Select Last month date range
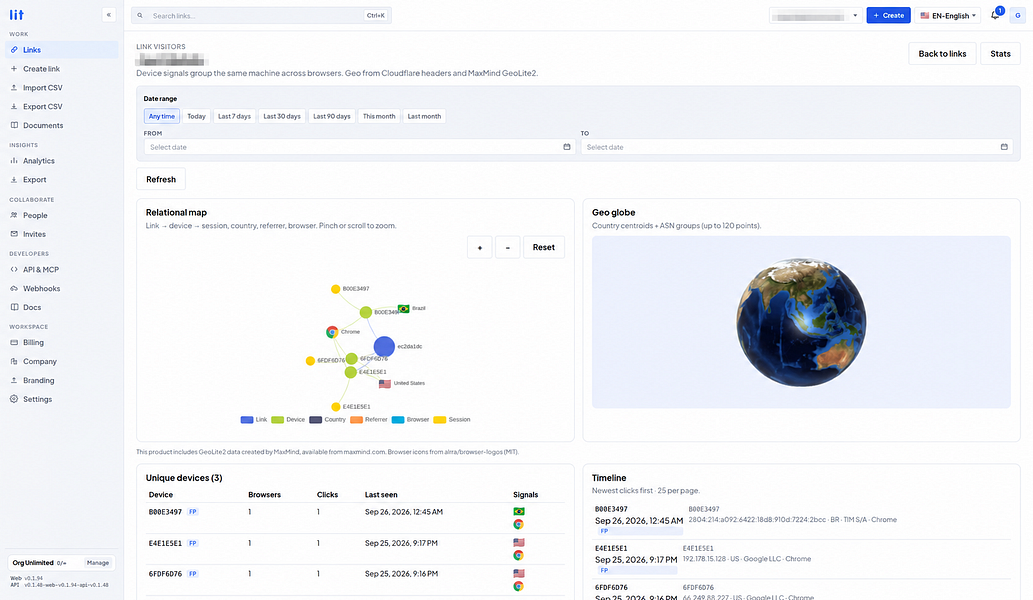The width and height of the screenshot is (1033, 600). (x=424, y=117)
